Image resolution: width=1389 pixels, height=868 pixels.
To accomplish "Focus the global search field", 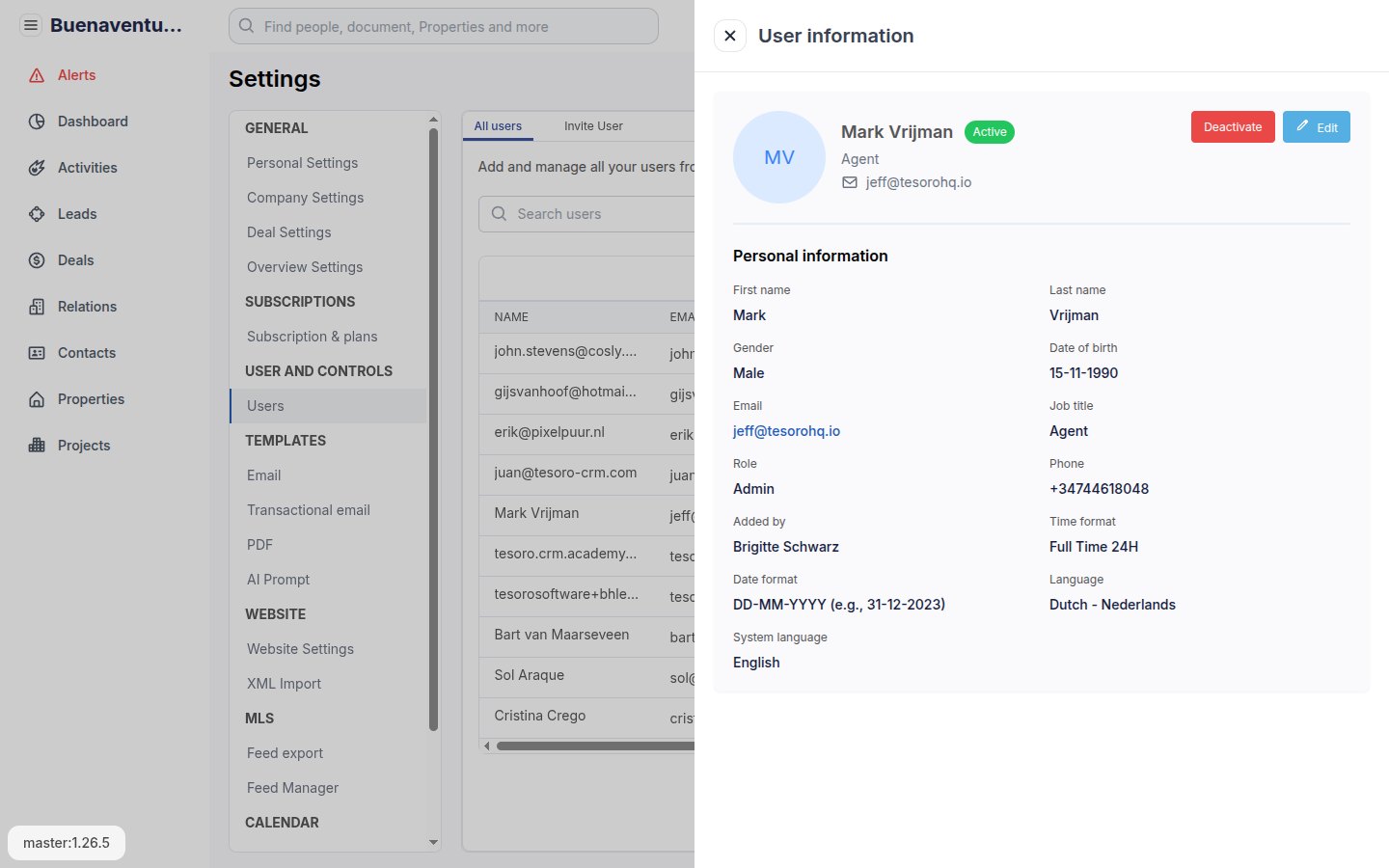I will point(444,26).
